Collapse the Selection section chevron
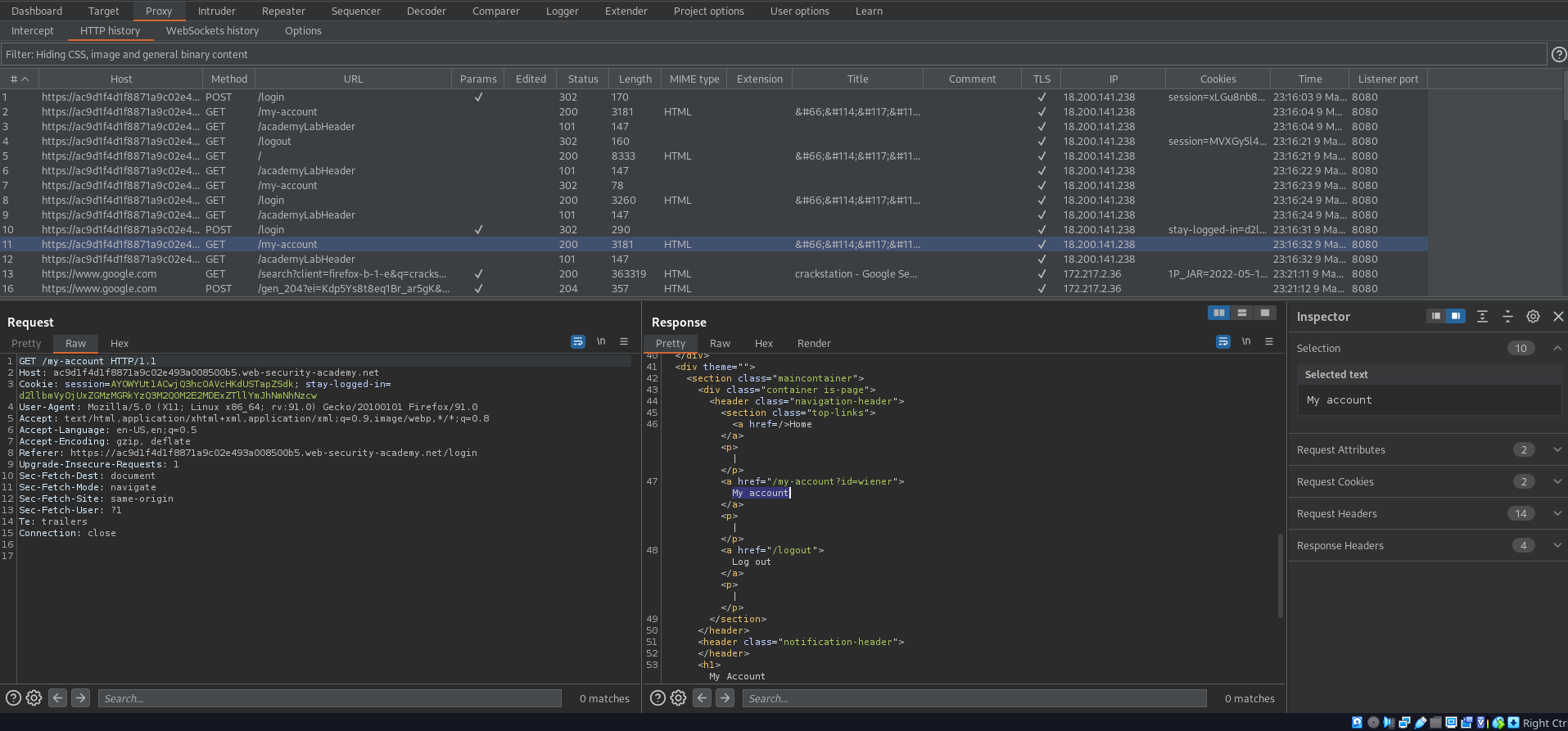Viewport: 1568px width, 731px height. [1557, 348]
